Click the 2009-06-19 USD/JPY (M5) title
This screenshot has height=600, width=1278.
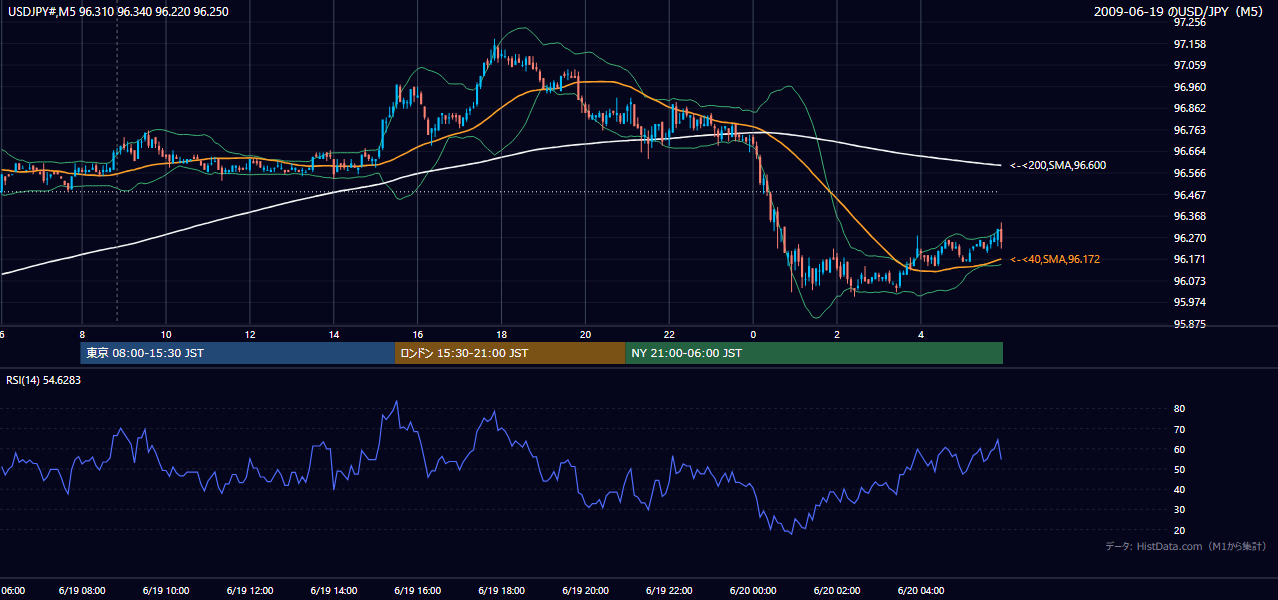coord(1180,11)
